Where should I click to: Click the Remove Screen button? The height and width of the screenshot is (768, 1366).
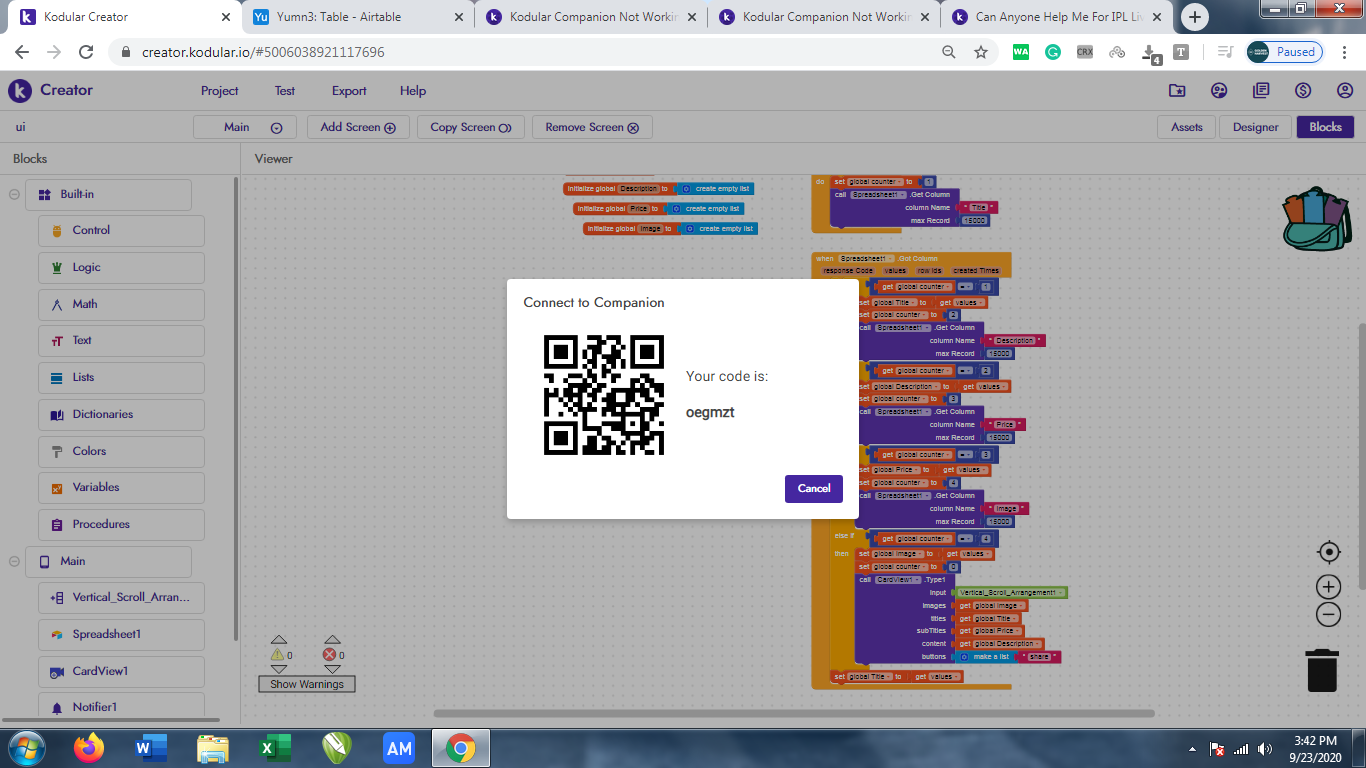(x=592, y=127)
